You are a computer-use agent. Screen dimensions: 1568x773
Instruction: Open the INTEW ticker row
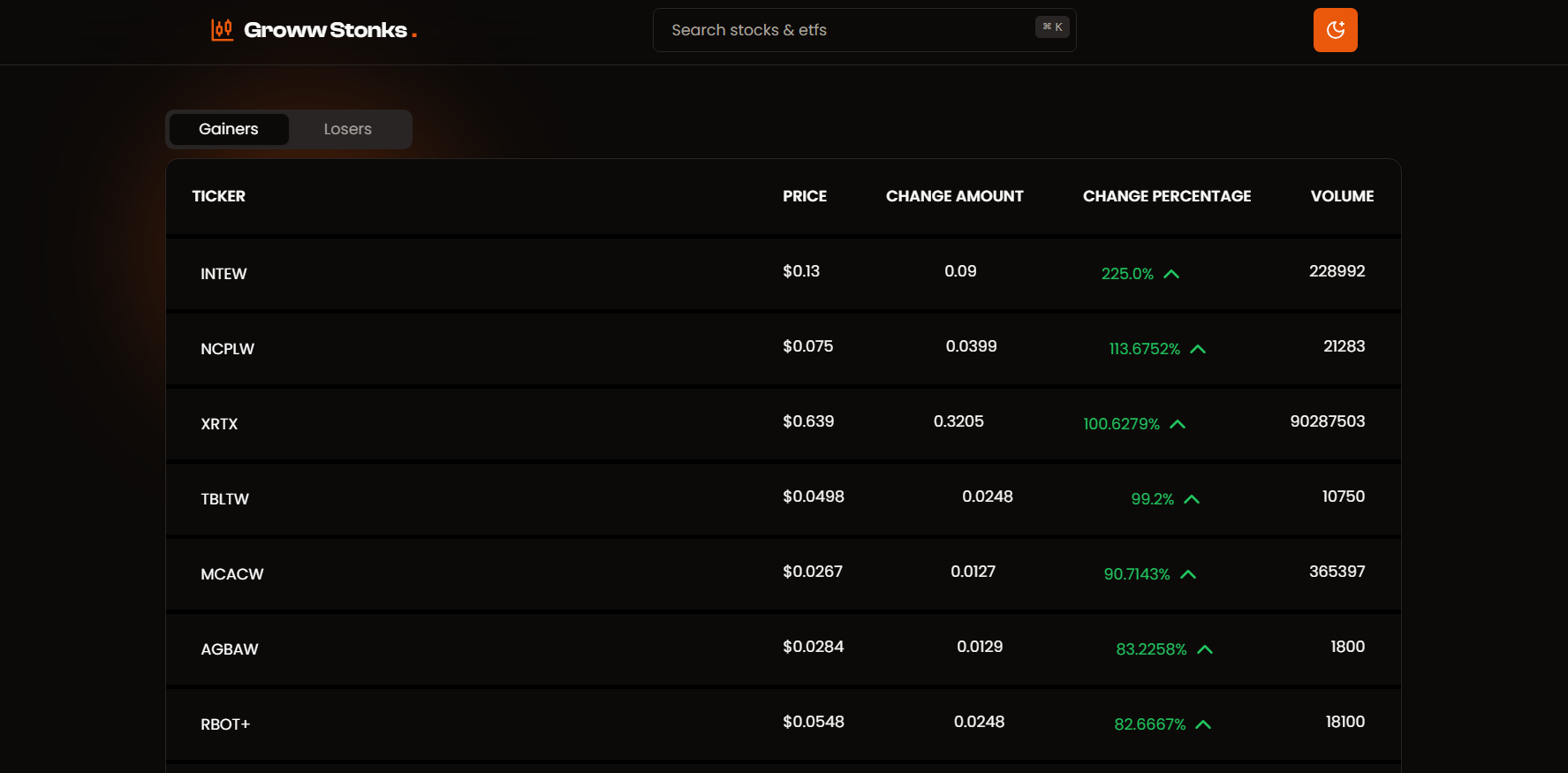[x=783, y=274]
